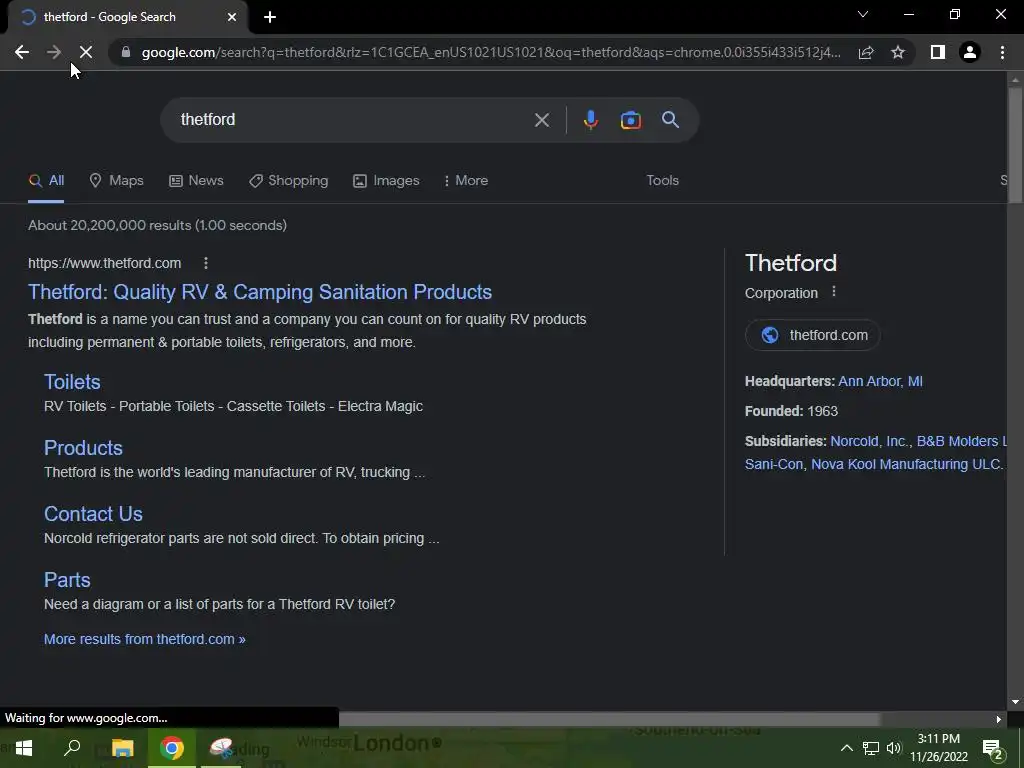Viewport: 1024px width, 768px height.
Task: Visit thetford.com from knowledge panel
Action: pyautogui.click(x=813, y=335)
